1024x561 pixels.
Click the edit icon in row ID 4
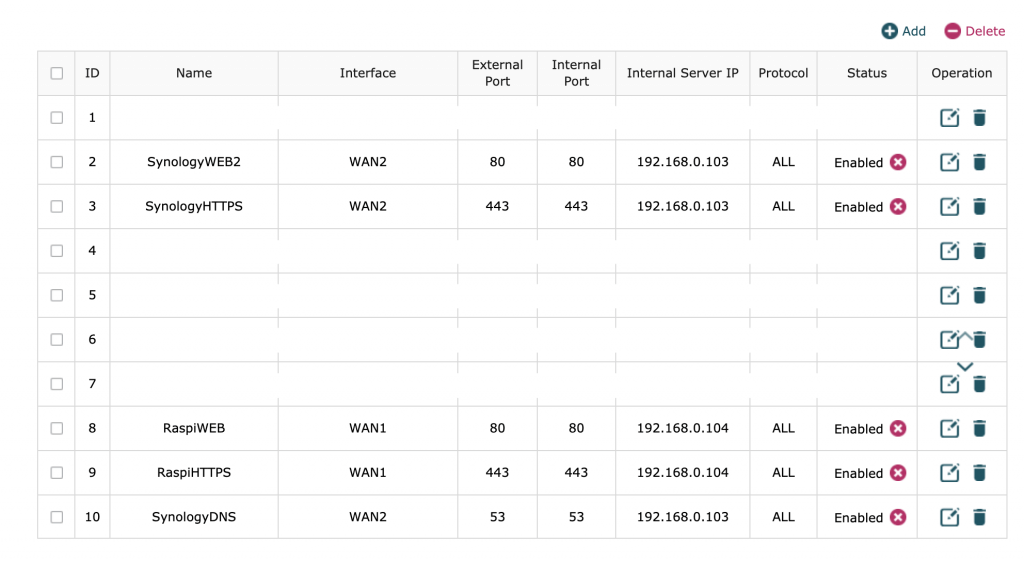click(x=949, y=251)
